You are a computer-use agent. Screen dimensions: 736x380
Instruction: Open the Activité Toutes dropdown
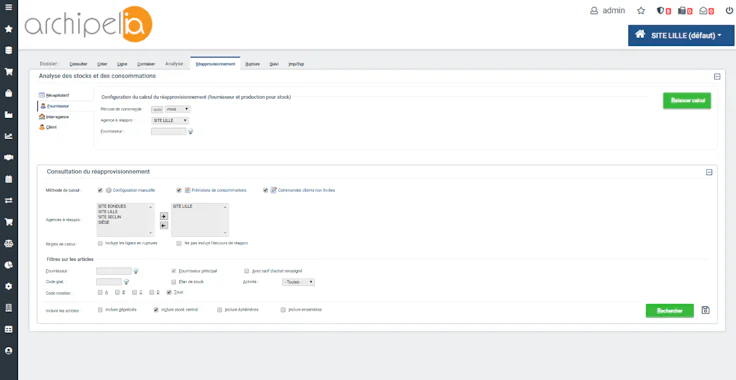pyautogui.click(x=298, y=282)
